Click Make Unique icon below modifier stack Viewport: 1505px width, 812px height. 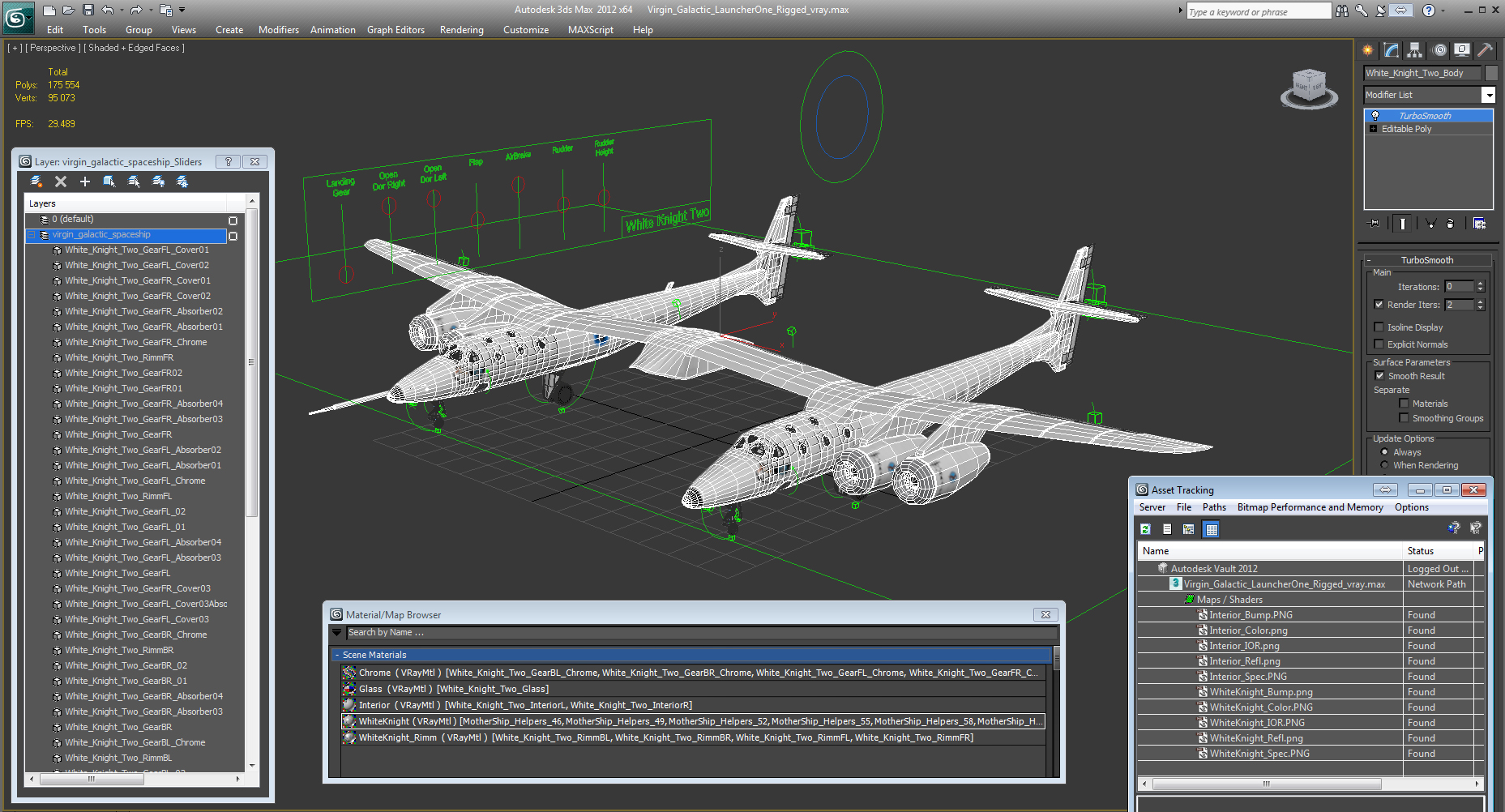[1430, 223]
